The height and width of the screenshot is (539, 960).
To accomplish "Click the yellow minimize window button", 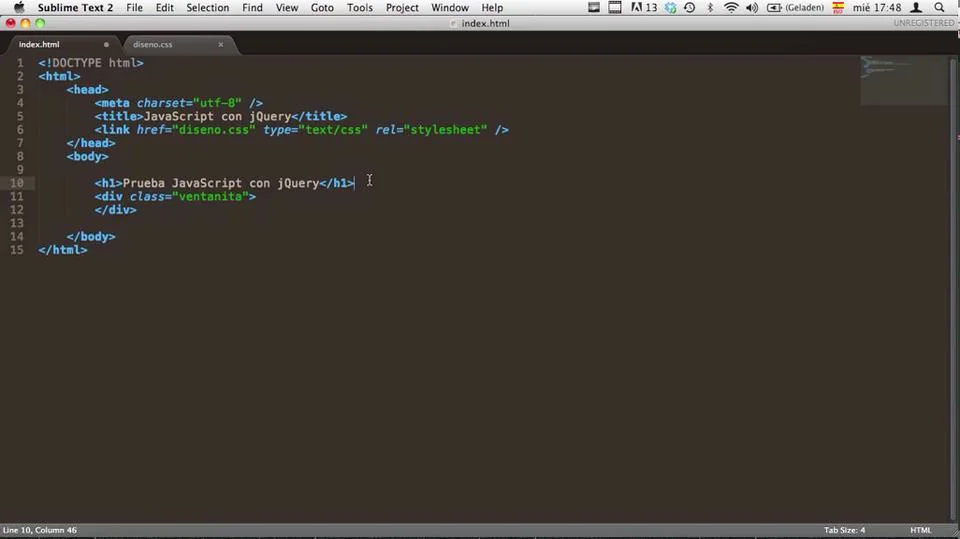I will coord(25,23).
